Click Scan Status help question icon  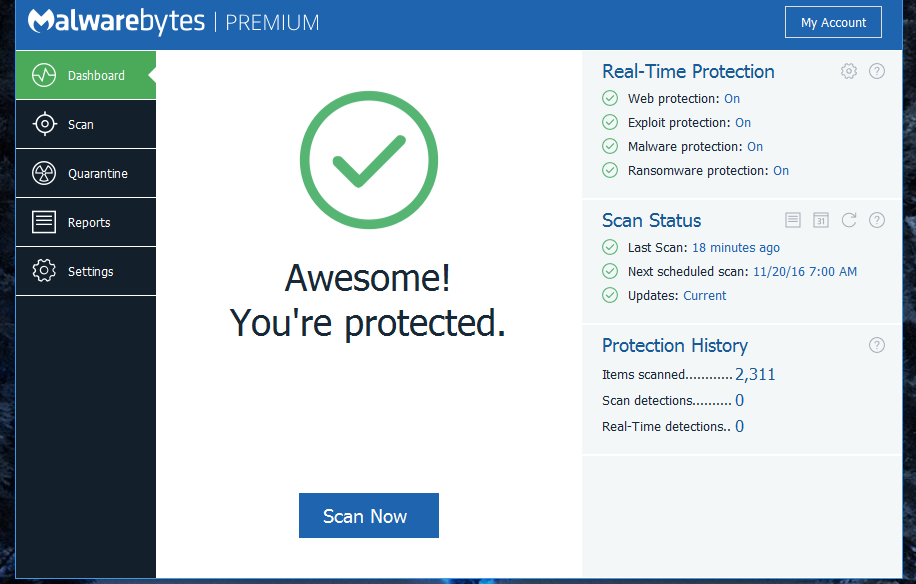coord(877,220)
